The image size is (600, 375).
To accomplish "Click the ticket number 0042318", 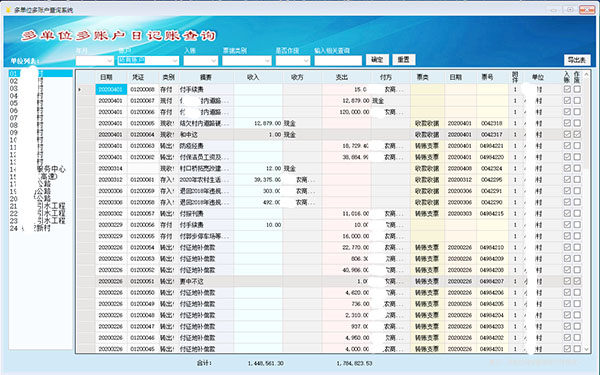I will pyautogui.click(x=492, y=123).
